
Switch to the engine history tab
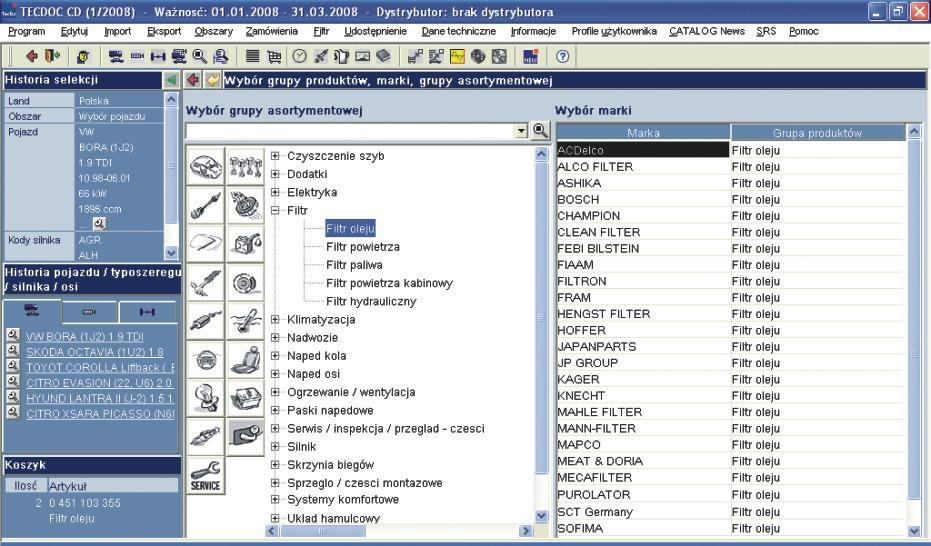point(89,312)
